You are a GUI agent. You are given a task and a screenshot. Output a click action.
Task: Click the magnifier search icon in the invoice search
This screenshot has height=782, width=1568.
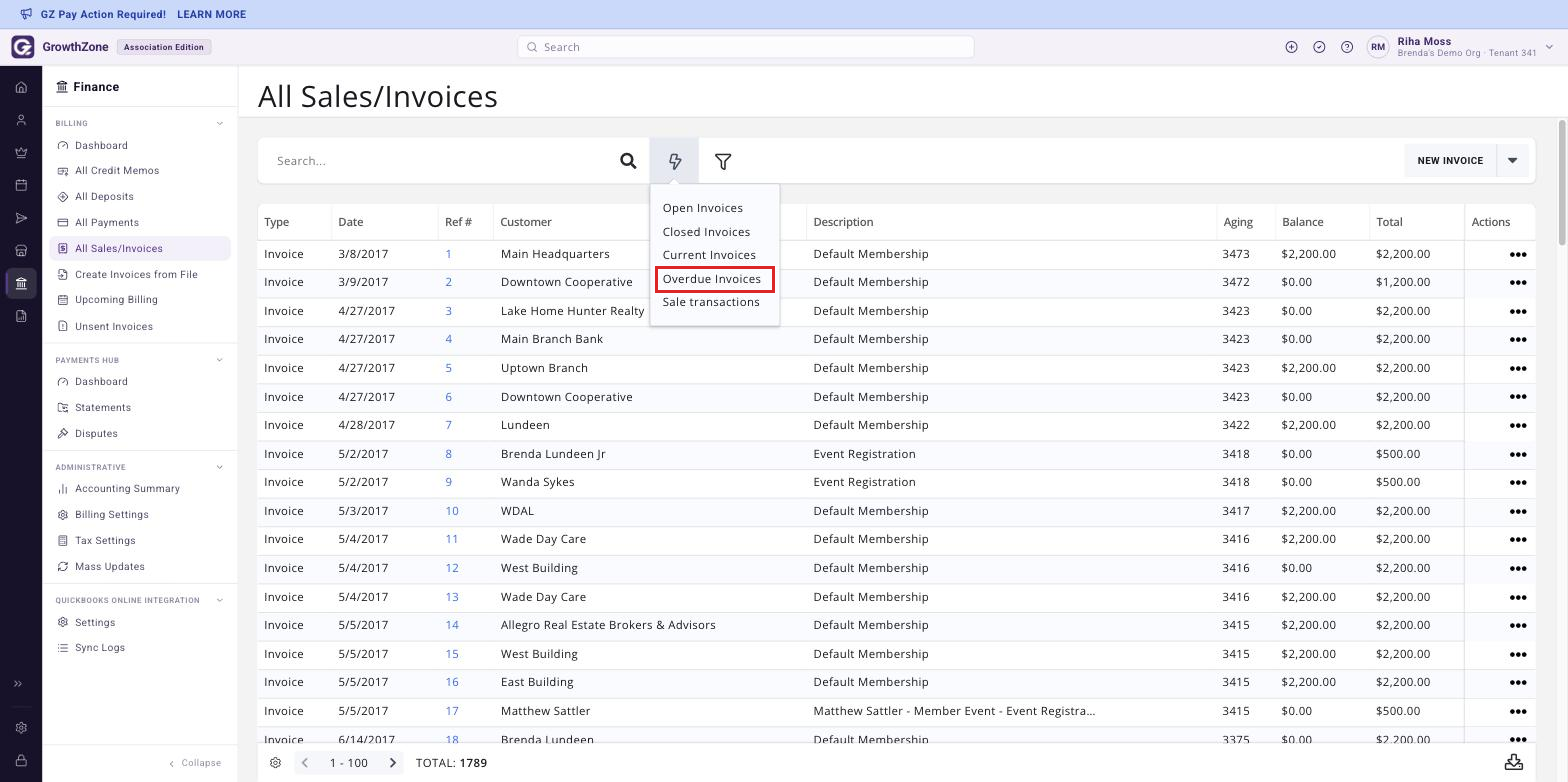pos(628,161)
